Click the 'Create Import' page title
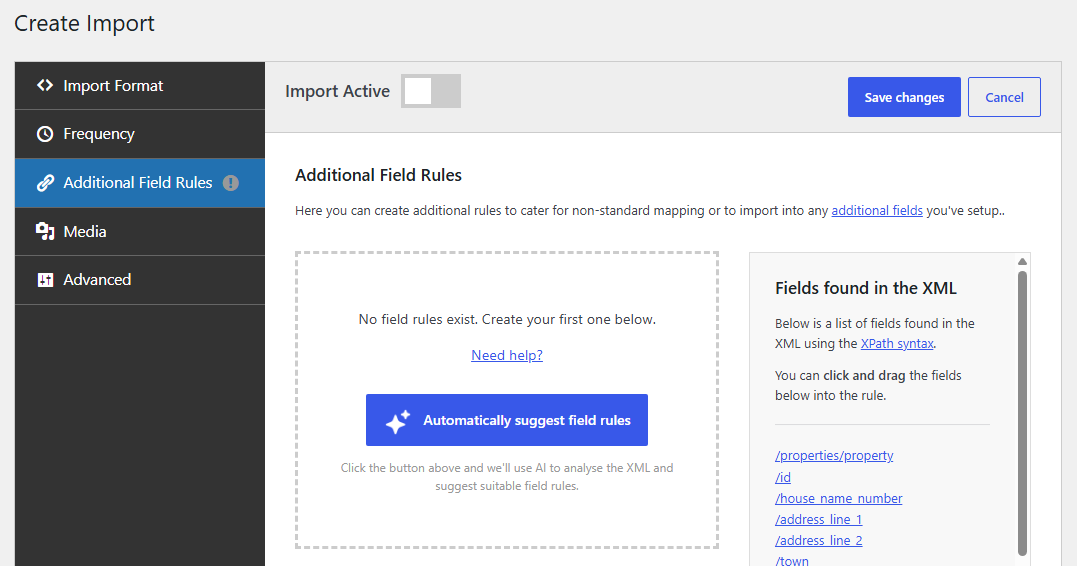The width and height of the screenshot is (1077, 566). click(x=84, y=23)
